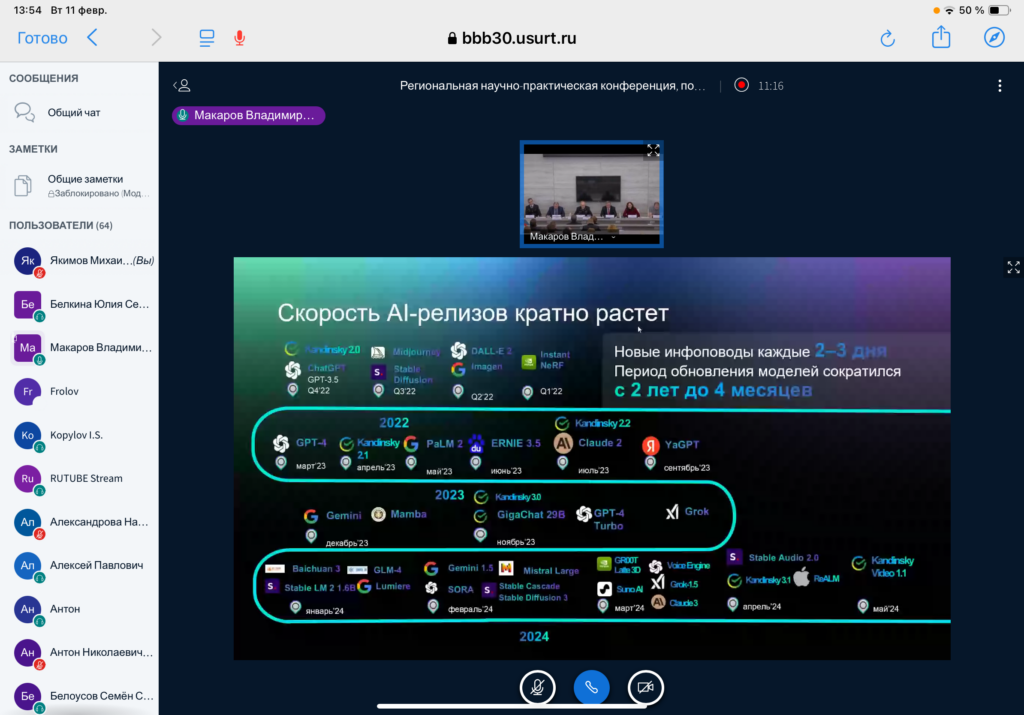Tap the bbb30.usurt.ru address field
This screenshot has height=715, width=1024.
tap(512, 39)
